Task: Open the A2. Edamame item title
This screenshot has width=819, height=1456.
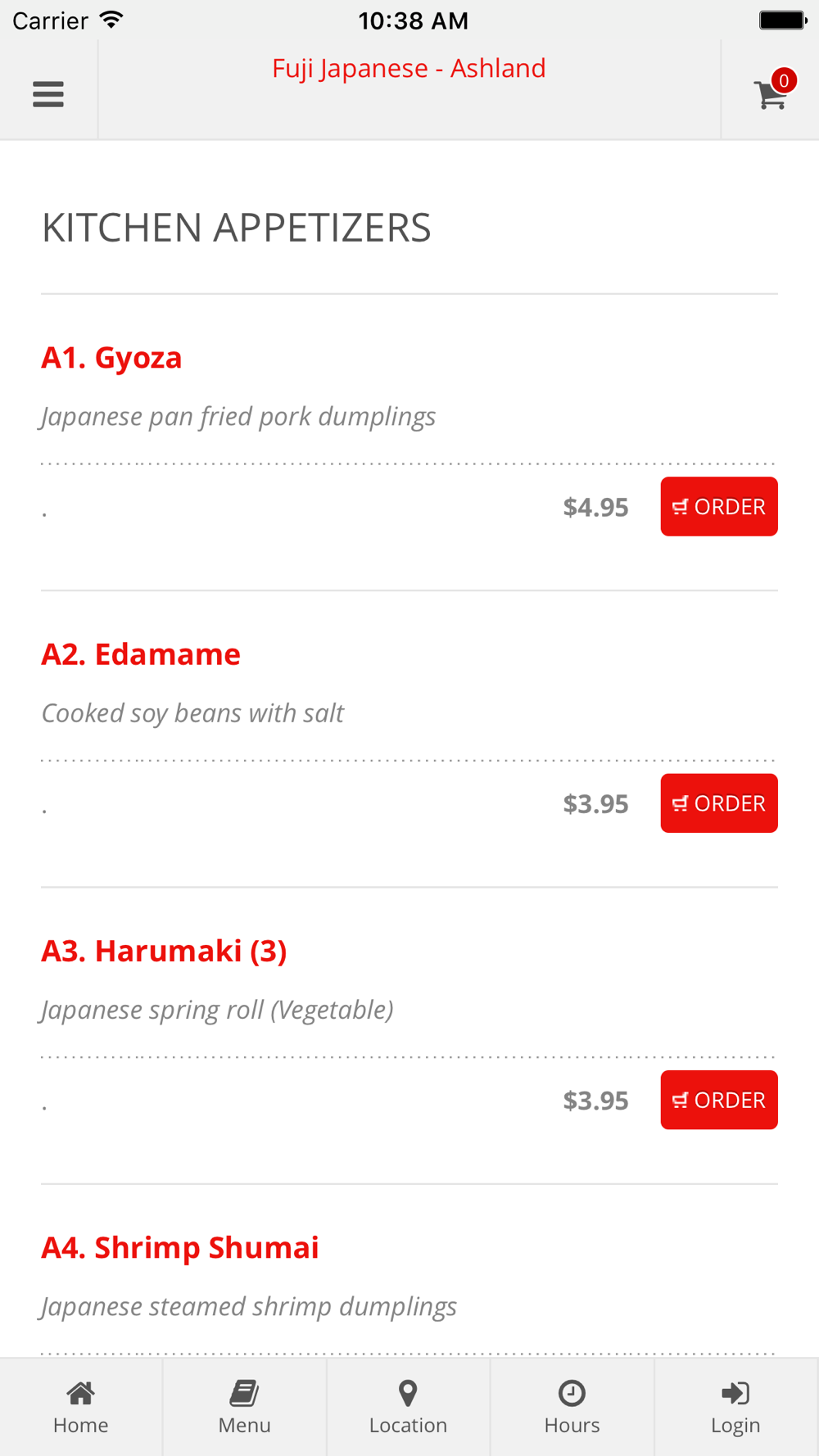Action: [141, 654]
